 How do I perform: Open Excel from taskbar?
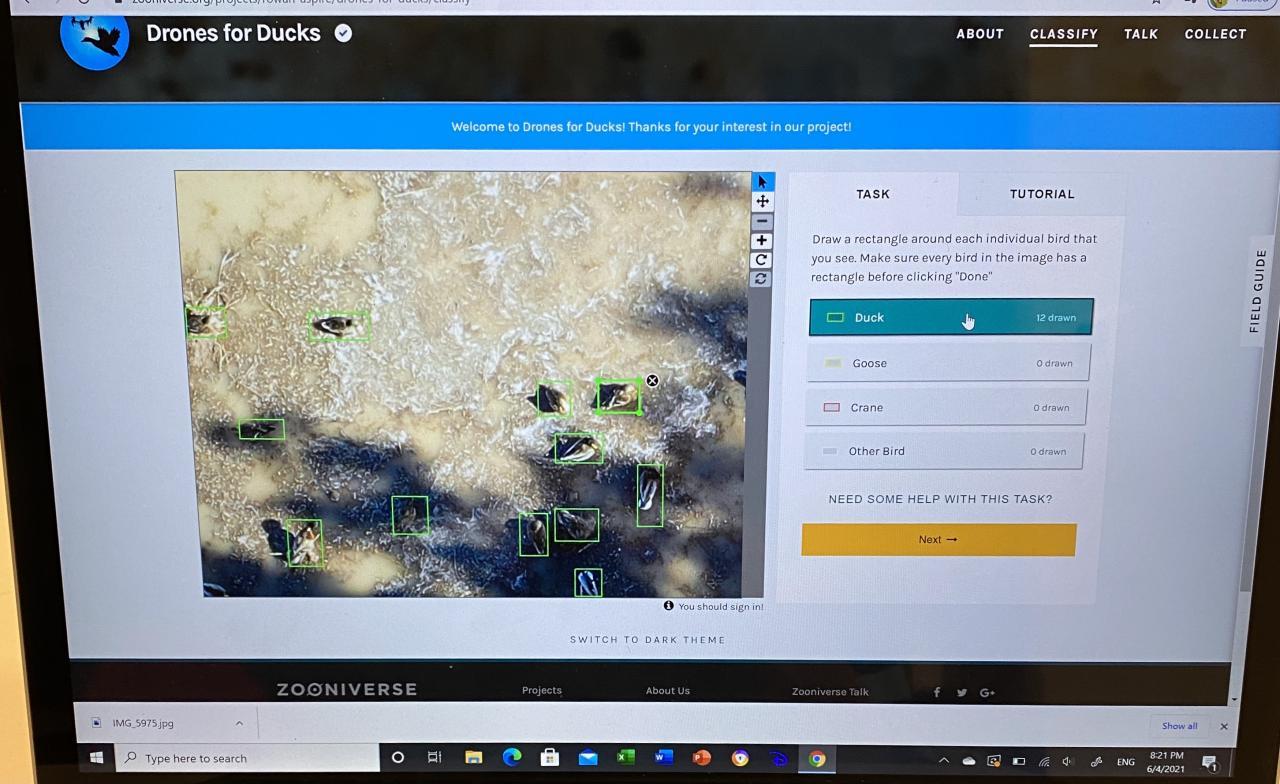pos(625,757)
